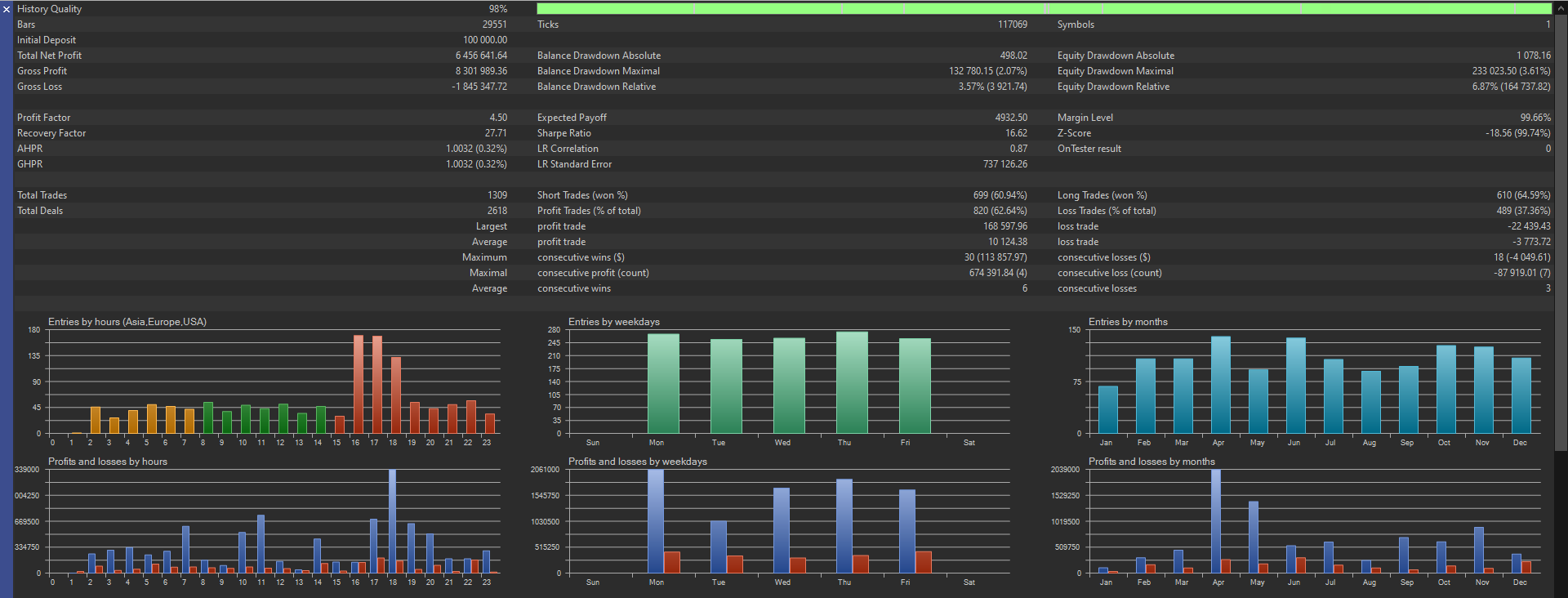Click the Short Trades (won %) value

(x=1000, y=195)
